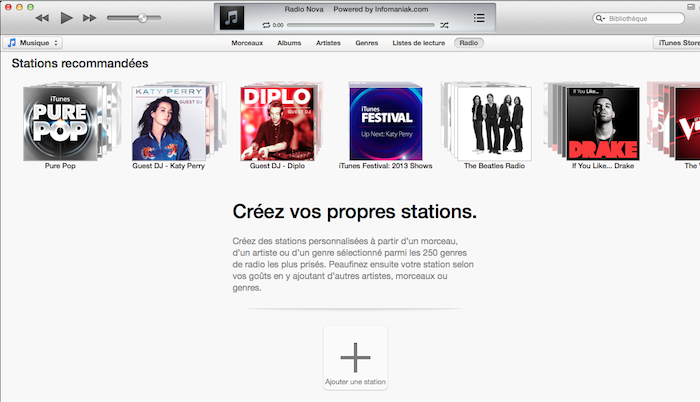Screen dimensions: 700x402
Task: Switch to the Morceaux tab
Action: [247, 43]
